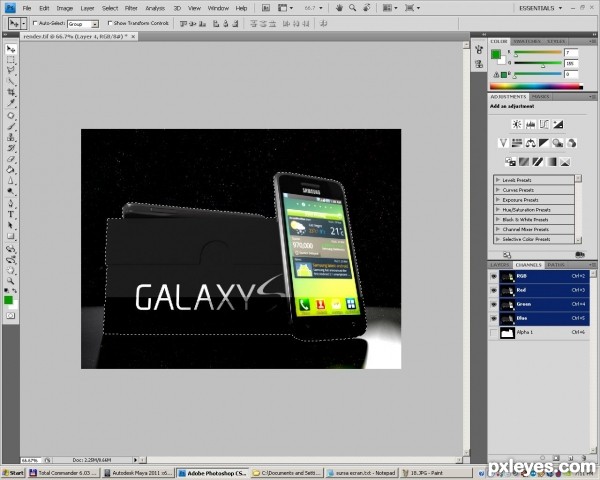This screenshot has width=600, height=480.
Task: Open Total Commander from taskbar
Action: pyautogui.click(x=64, y=473)
